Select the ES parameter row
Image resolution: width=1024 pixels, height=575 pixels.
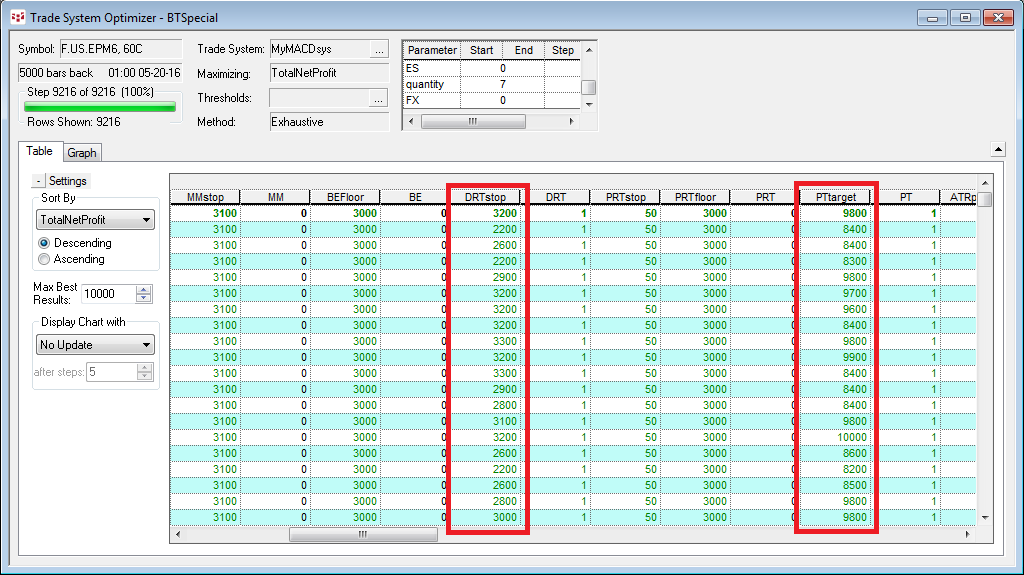tap(492, 68)
